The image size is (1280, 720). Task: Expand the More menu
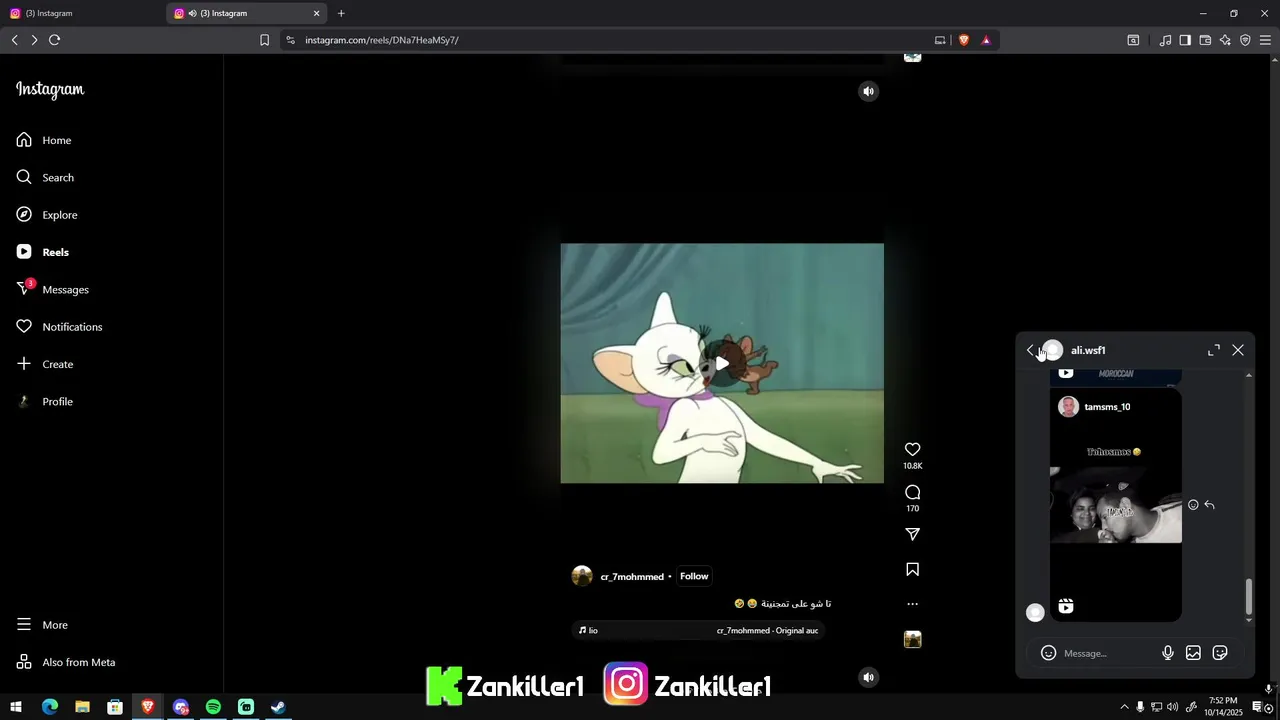coord(55,625)
